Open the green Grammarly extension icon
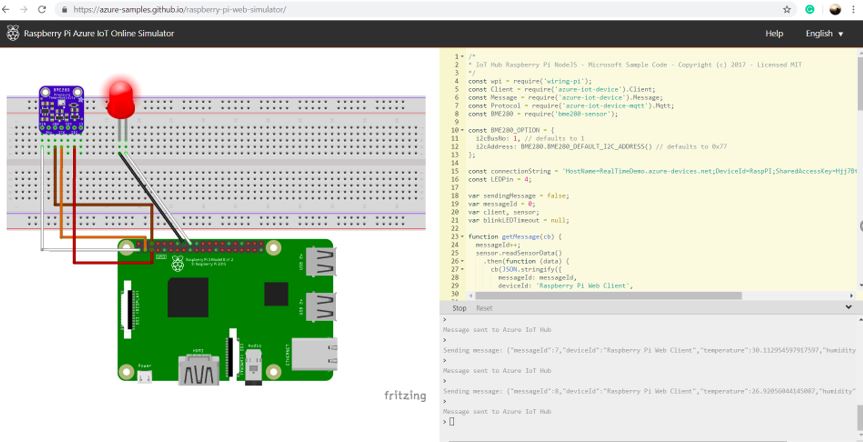This screenshot has width=863, height=442. pos(810,9)
